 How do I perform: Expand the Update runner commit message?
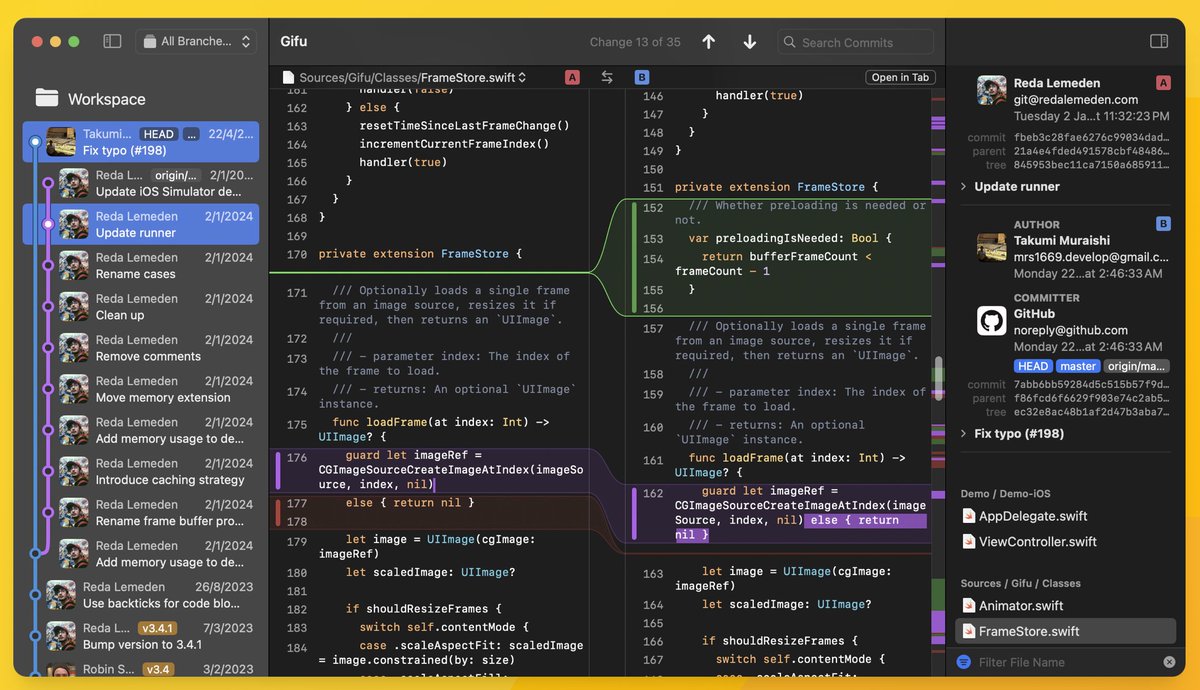click(964, 186)
